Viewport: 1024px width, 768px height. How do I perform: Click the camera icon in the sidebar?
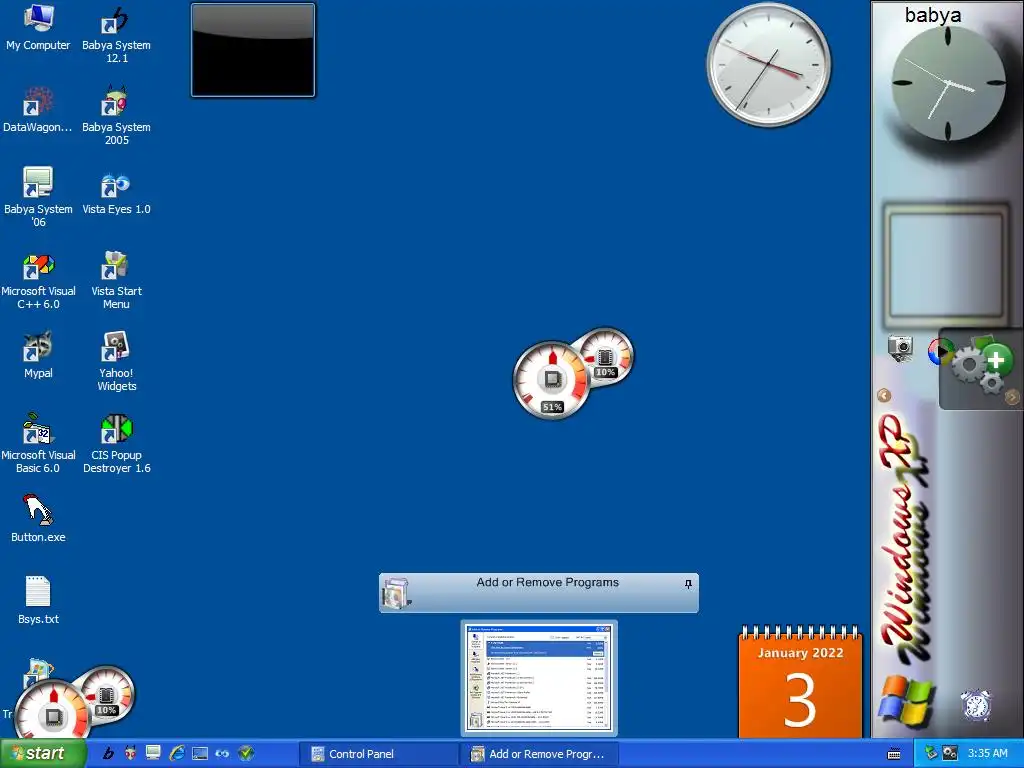point(901,348)
